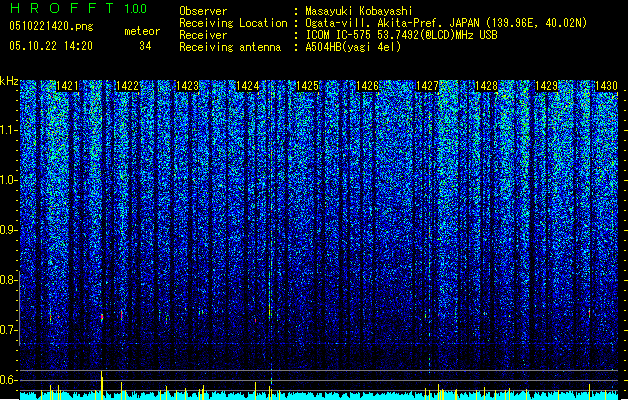Click the 1423 time marker
The height and width of the screenshot is (400, 629).
pos(187,86)
